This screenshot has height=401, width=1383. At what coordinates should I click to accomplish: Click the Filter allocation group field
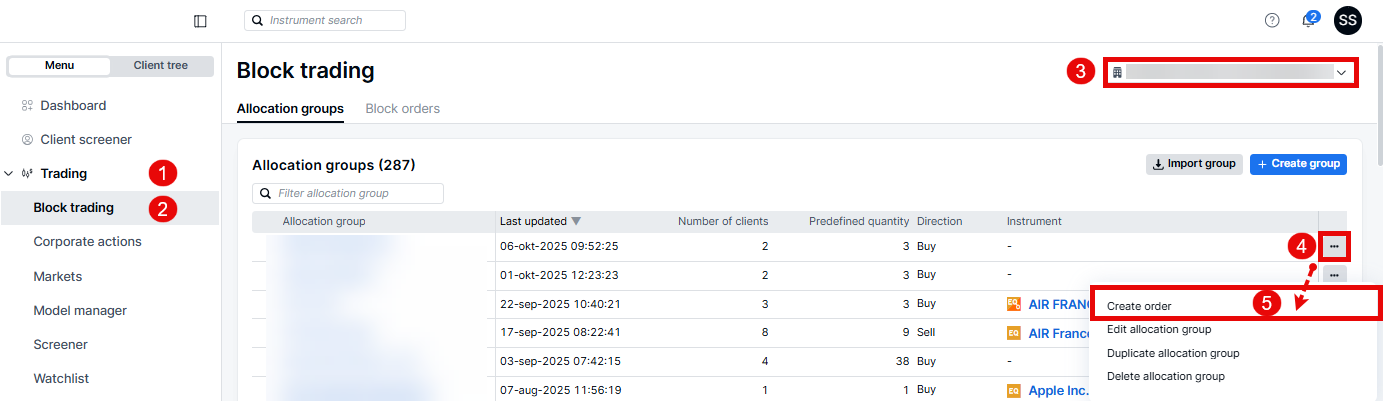tap(348, 193)
